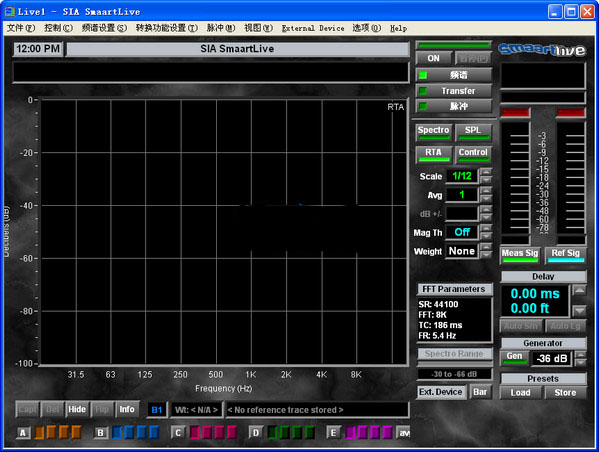Select the first green trace slot in bank D

point(272,433)
